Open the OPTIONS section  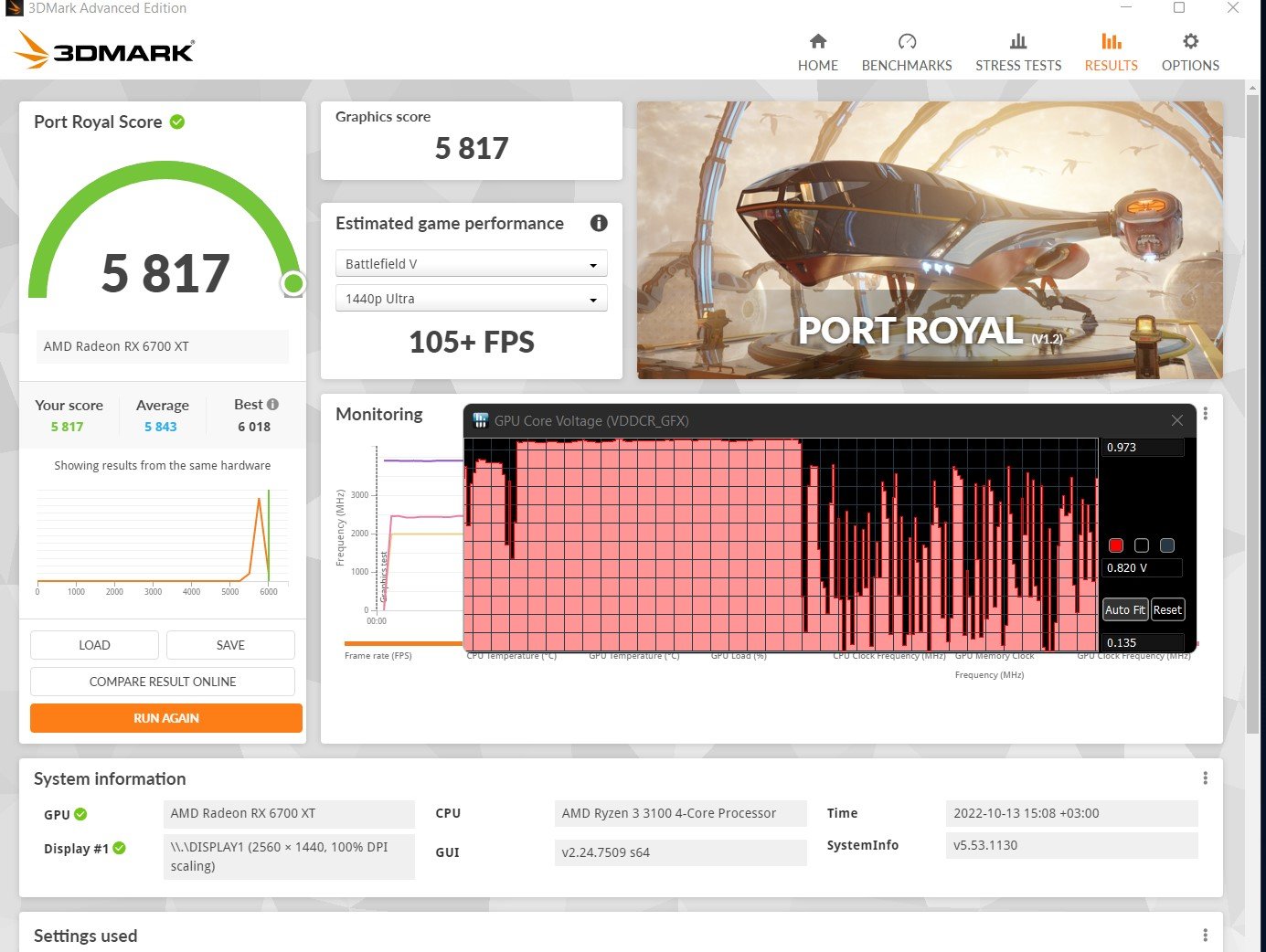[1190, 53]
